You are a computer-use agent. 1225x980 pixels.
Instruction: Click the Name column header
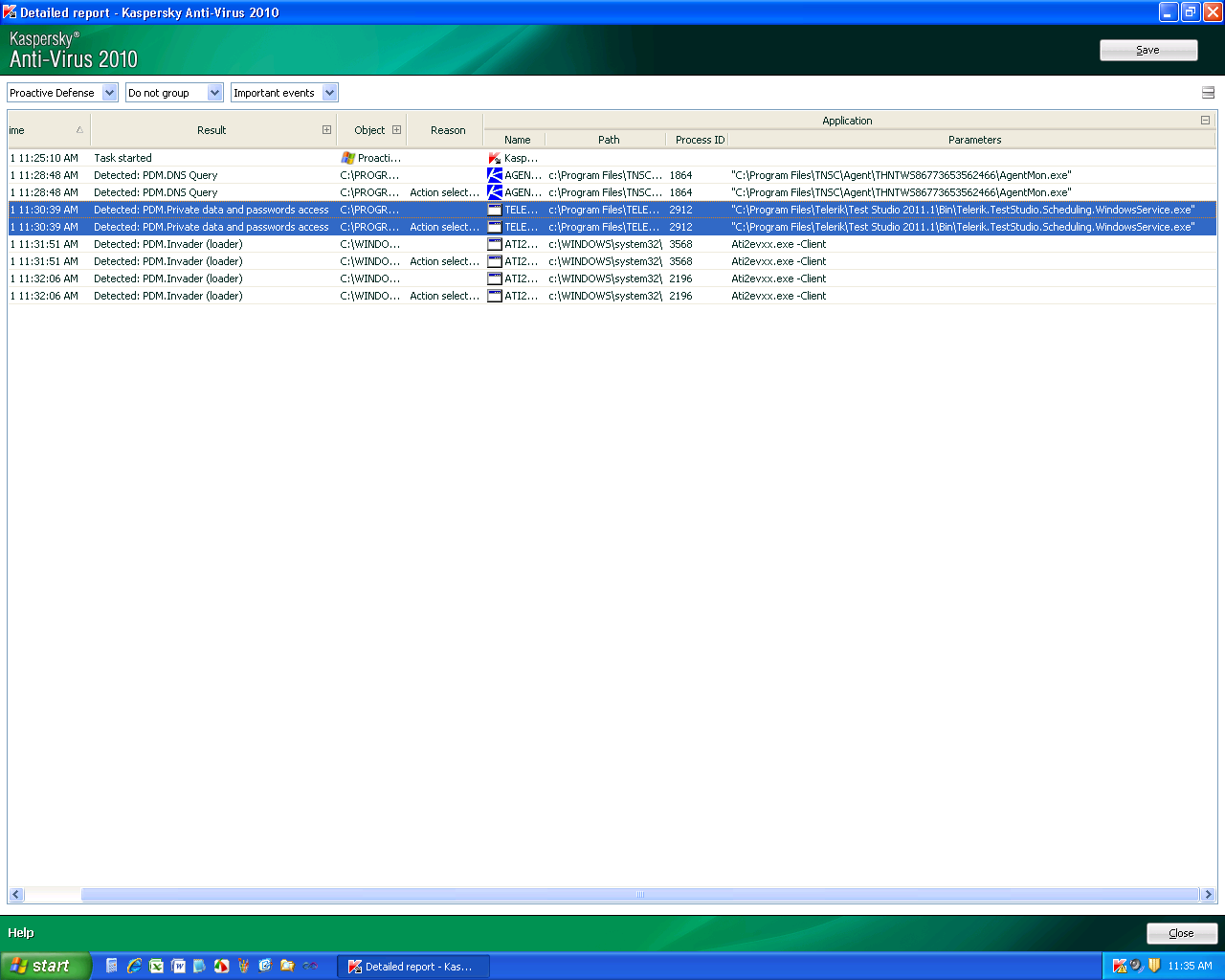517,140
